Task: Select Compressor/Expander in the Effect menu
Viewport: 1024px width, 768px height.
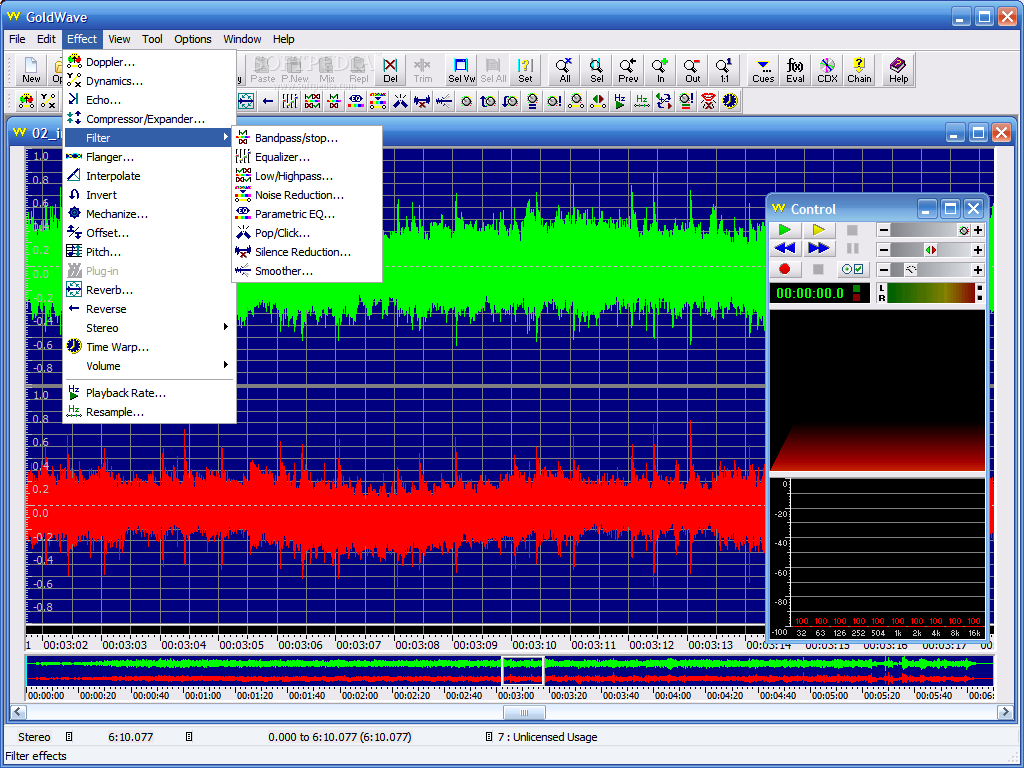Action: [x=149, y=119]
